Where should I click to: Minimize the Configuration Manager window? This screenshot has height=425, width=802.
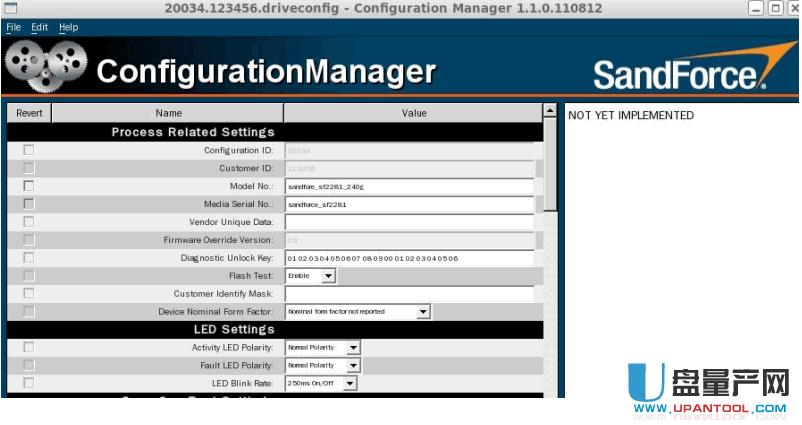(755, 8)
